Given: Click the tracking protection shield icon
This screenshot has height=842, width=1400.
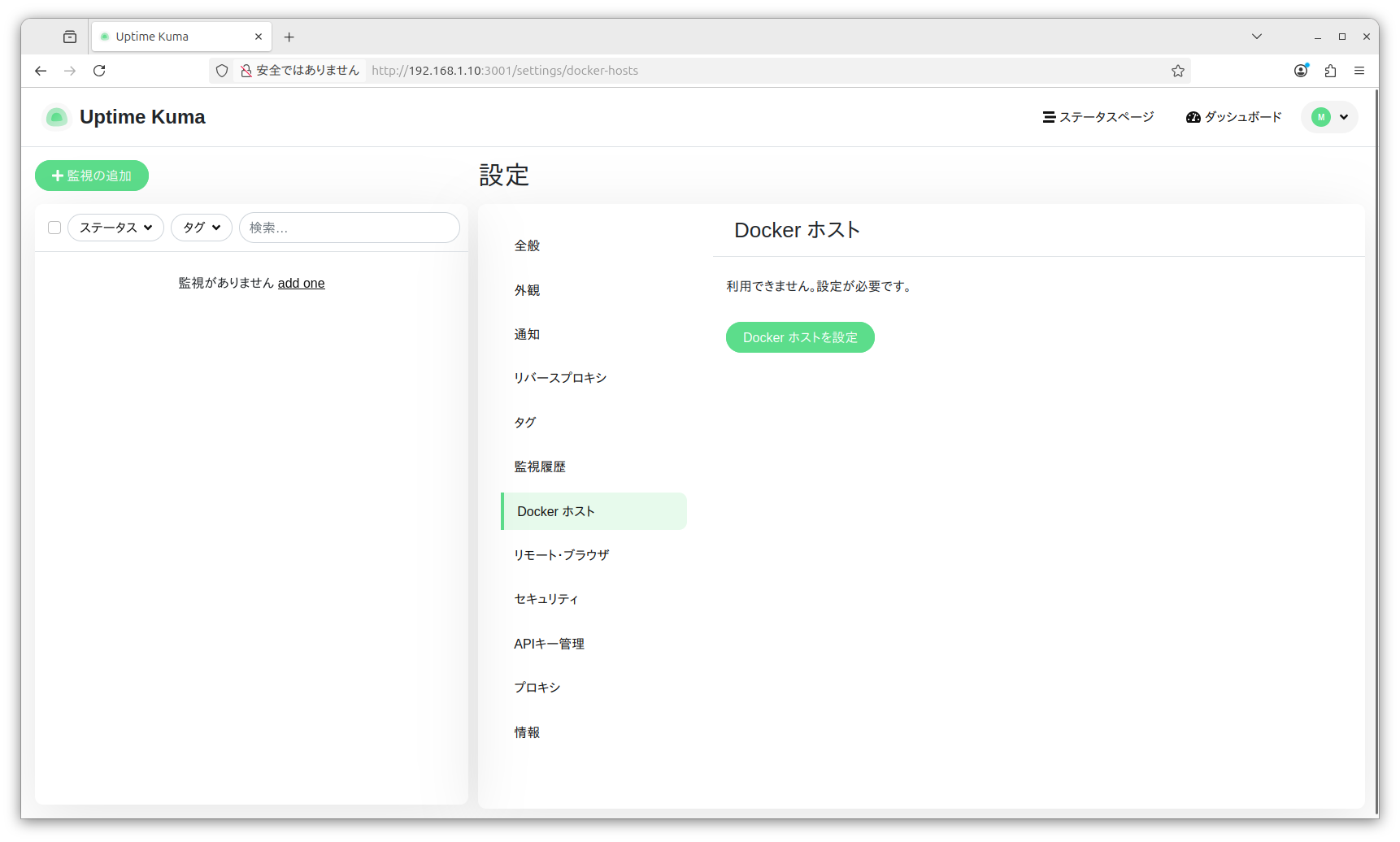Looking at the screenshot, I should 222,71.
